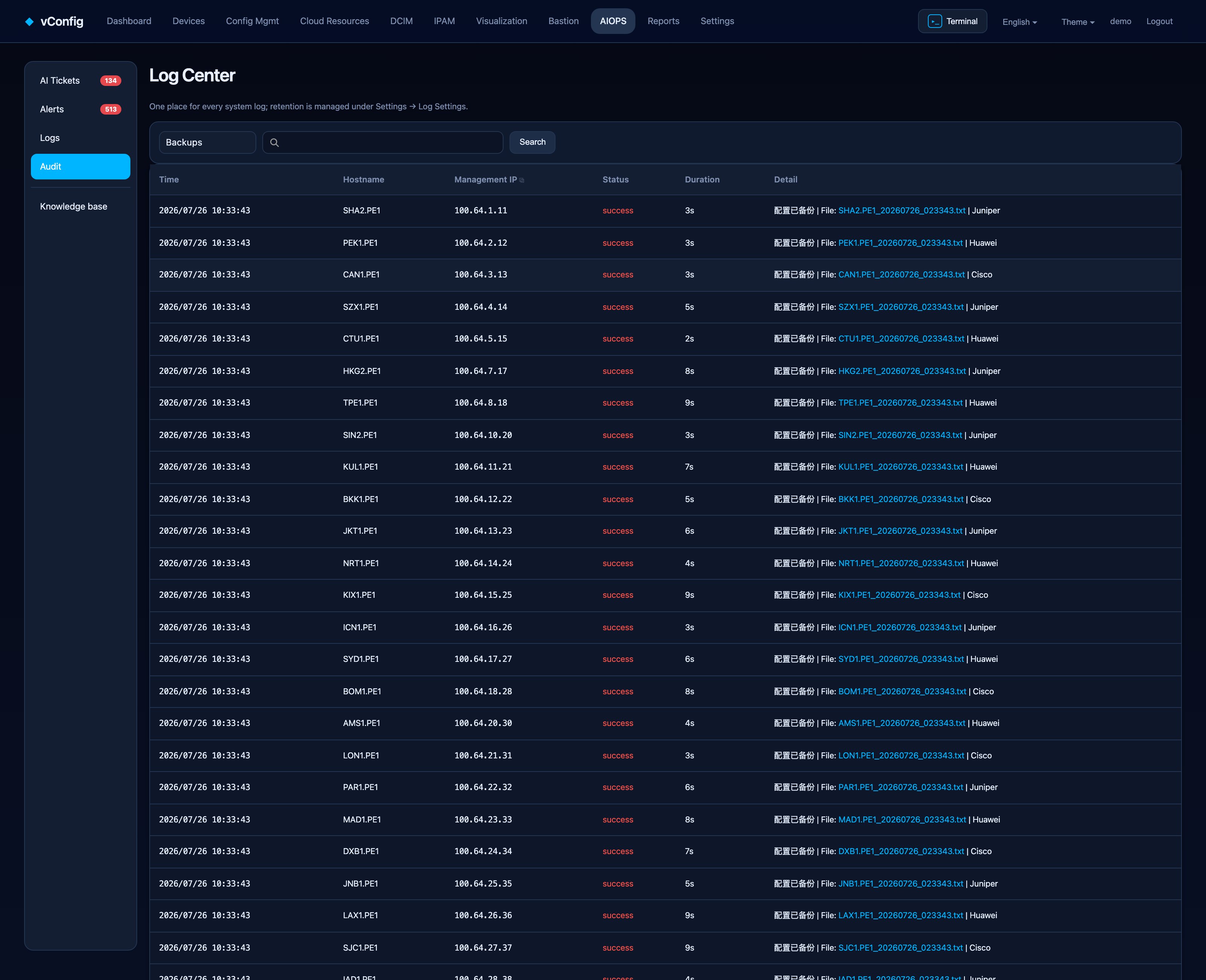1206x980 pixels.
Task: Click the vConfig diamond logo icon
Action: [x=29, y=21]
